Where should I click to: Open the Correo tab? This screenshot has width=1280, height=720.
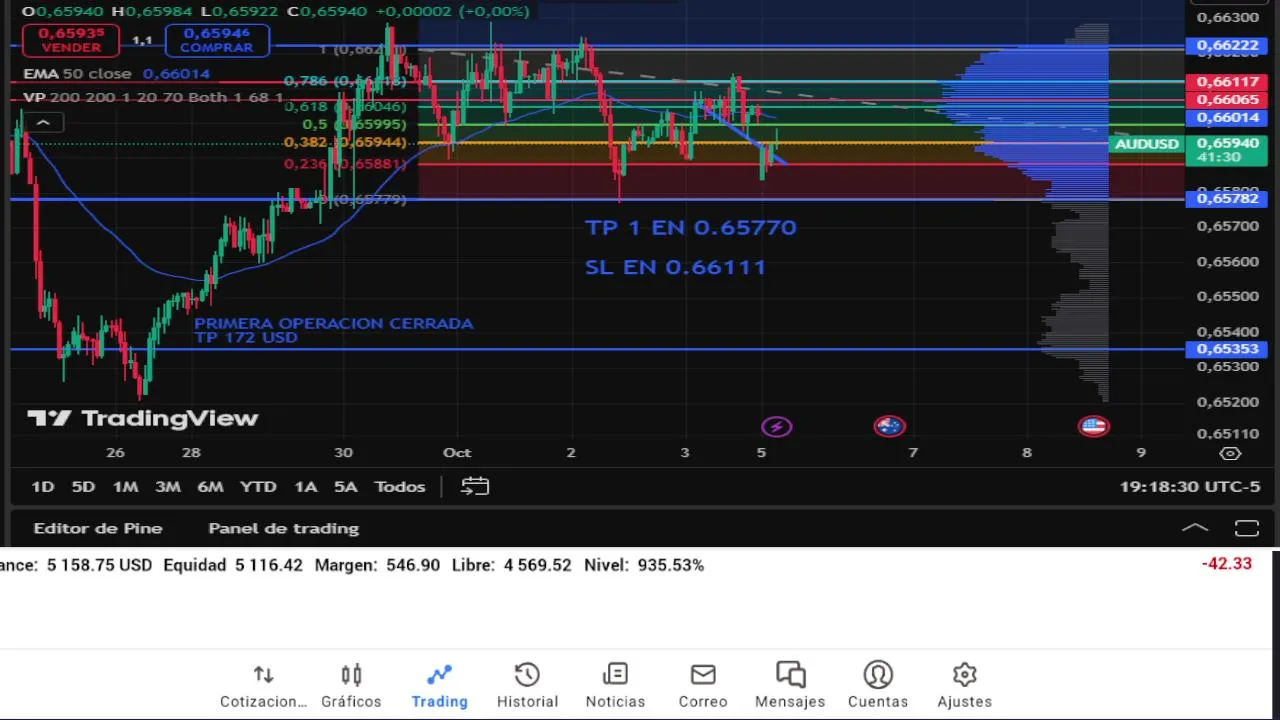pos(703,686)
